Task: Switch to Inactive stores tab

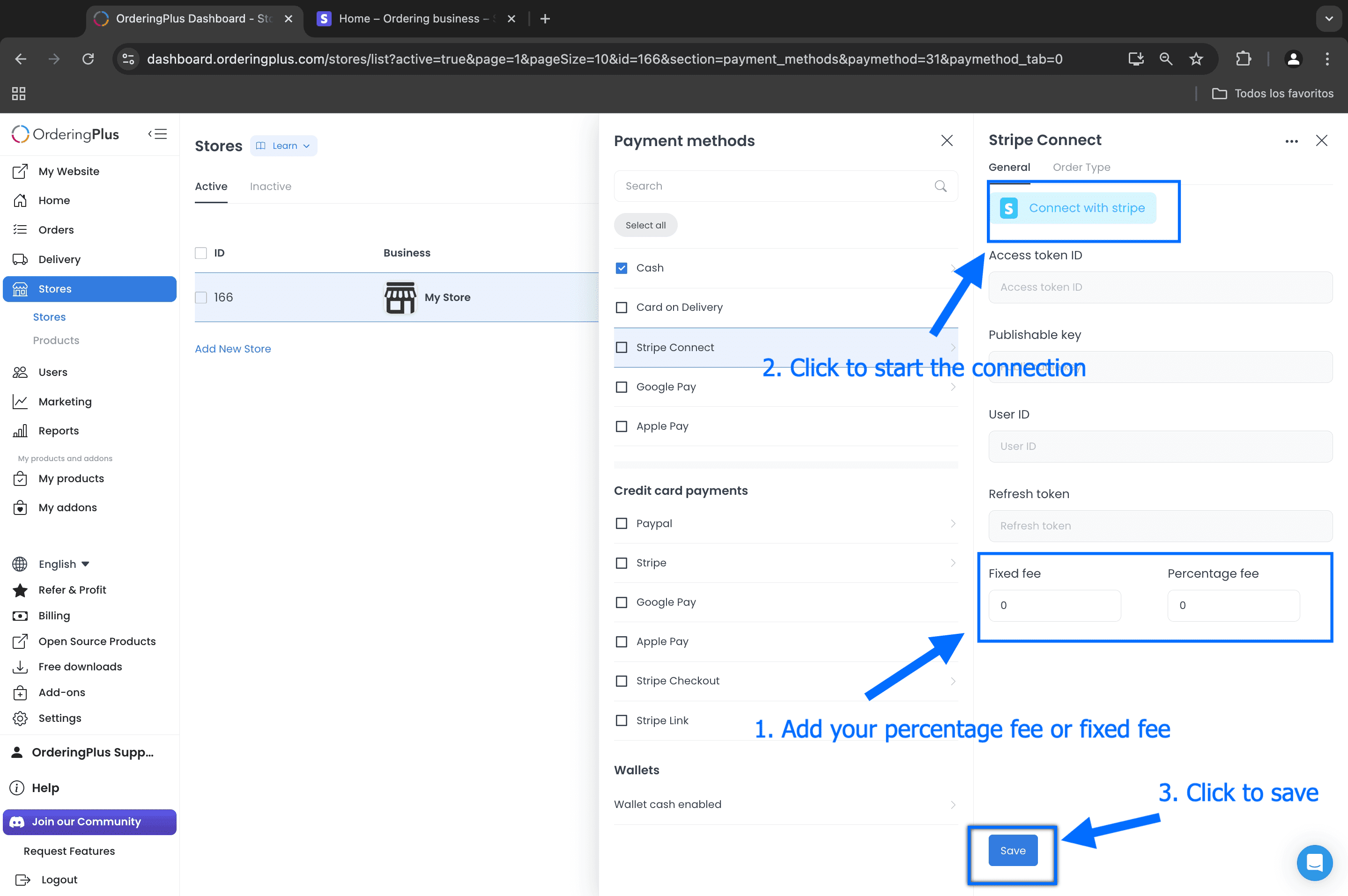Action: [x=270, y=186]
